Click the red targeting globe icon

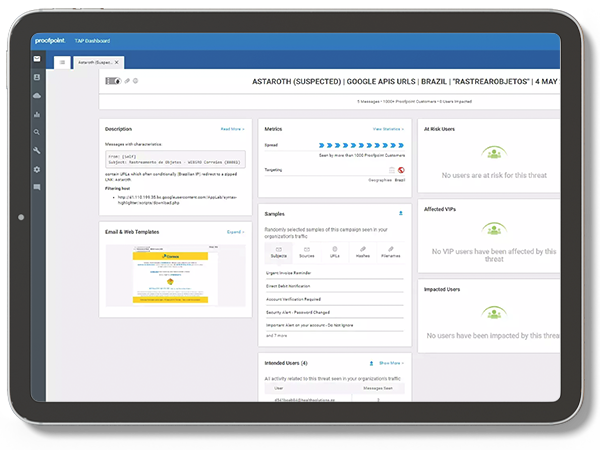(401, 170)
